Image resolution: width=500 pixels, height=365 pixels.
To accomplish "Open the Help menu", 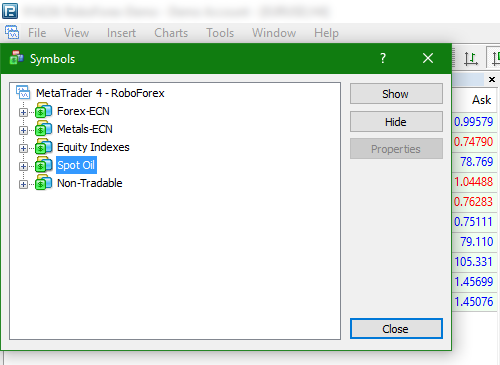I will tap(326, 33).
